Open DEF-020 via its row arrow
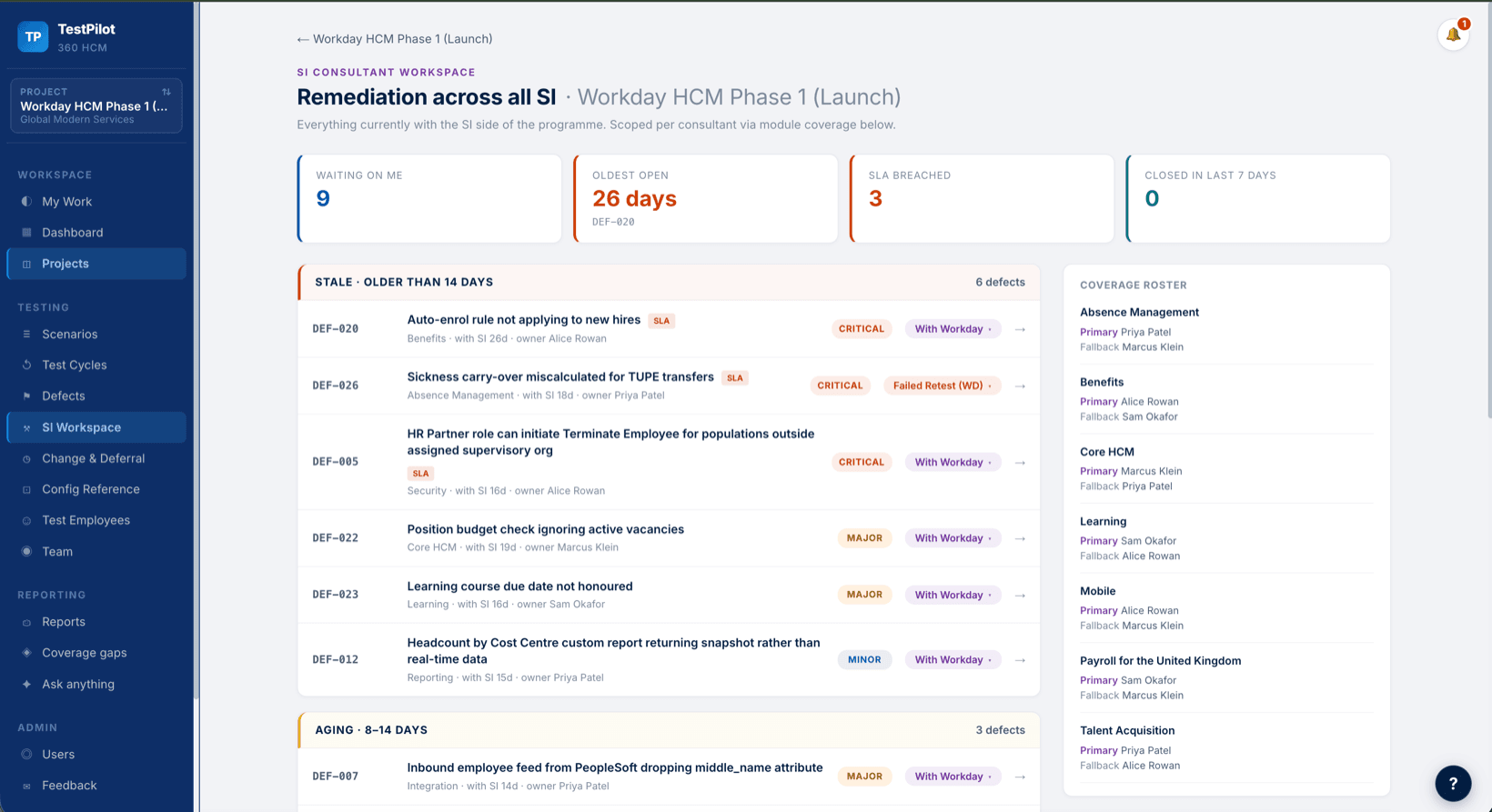Viewport: 1492px width, 812px height. [1020, 329]
